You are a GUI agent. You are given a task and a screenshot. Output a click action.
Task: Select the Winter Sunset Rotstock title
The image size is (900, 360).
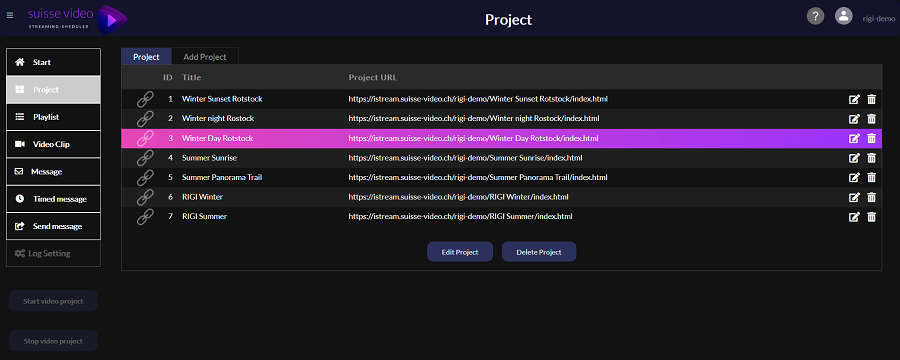(x=222, y=99)
